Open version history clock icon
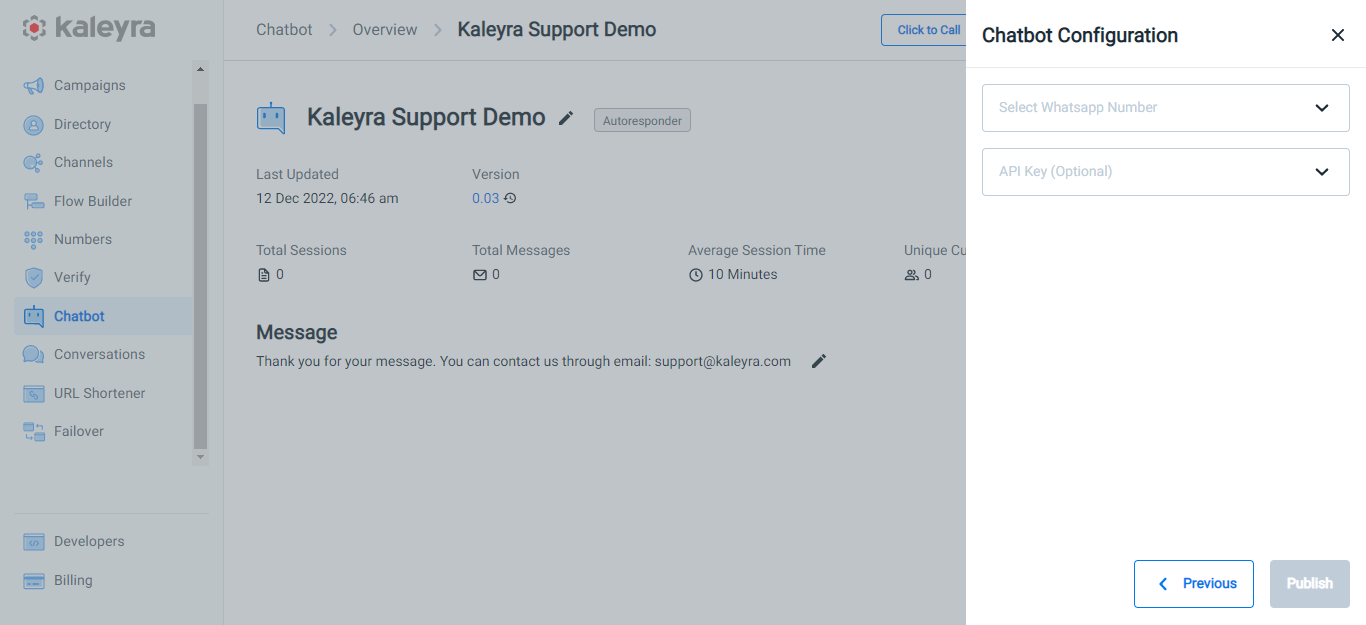This screenshot has height=625, width=1366. 510,198
